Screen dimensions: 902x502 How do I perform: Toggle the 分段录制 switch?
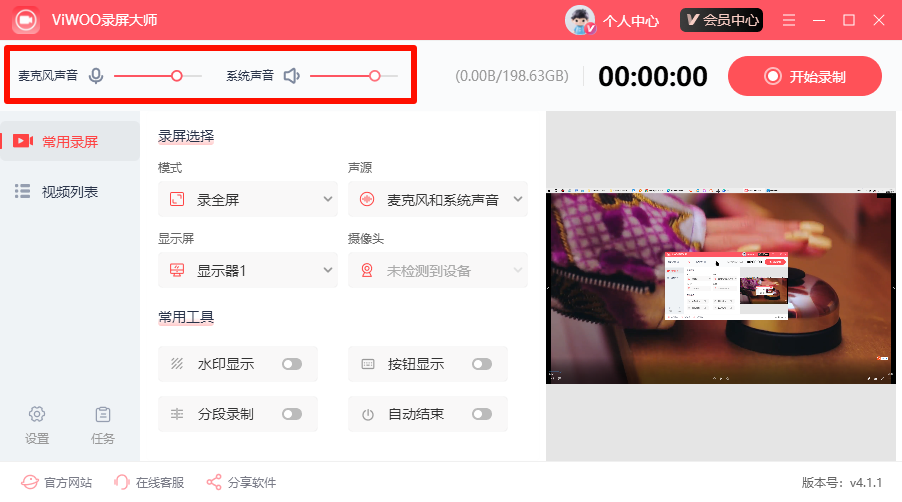tap(292, 414)
